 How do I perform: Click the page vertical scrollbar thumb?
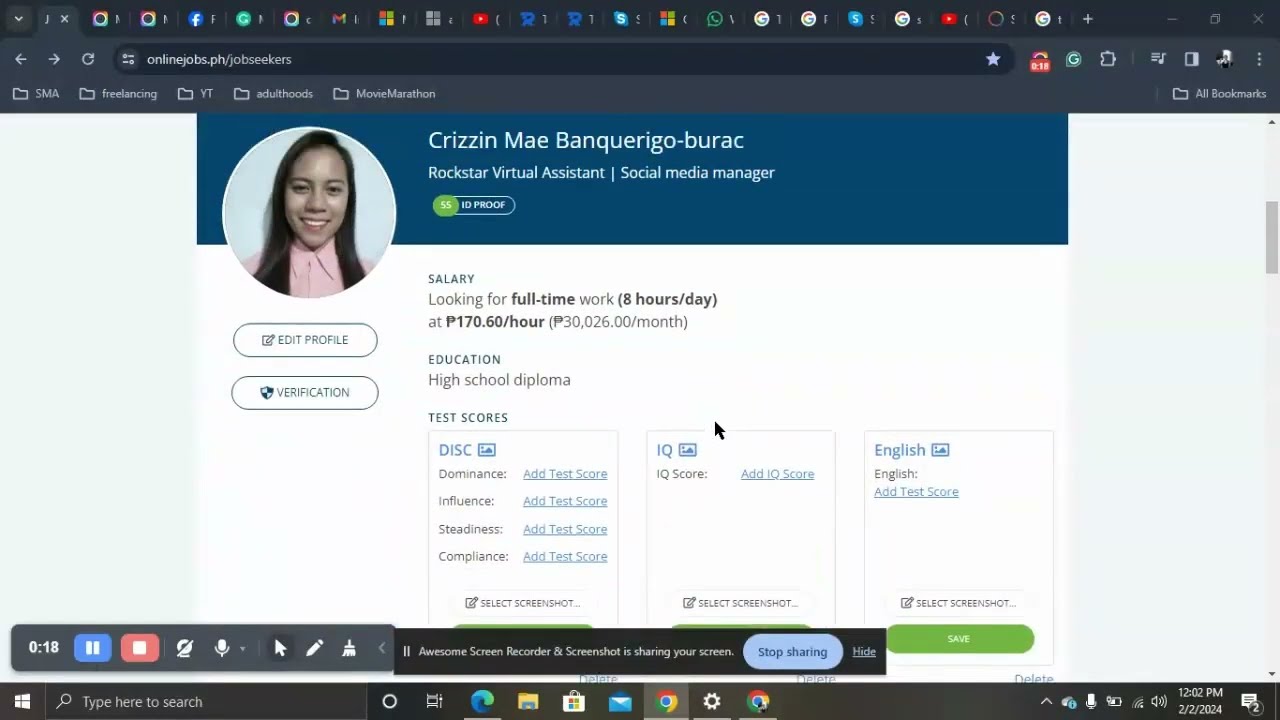(1272, 237)
